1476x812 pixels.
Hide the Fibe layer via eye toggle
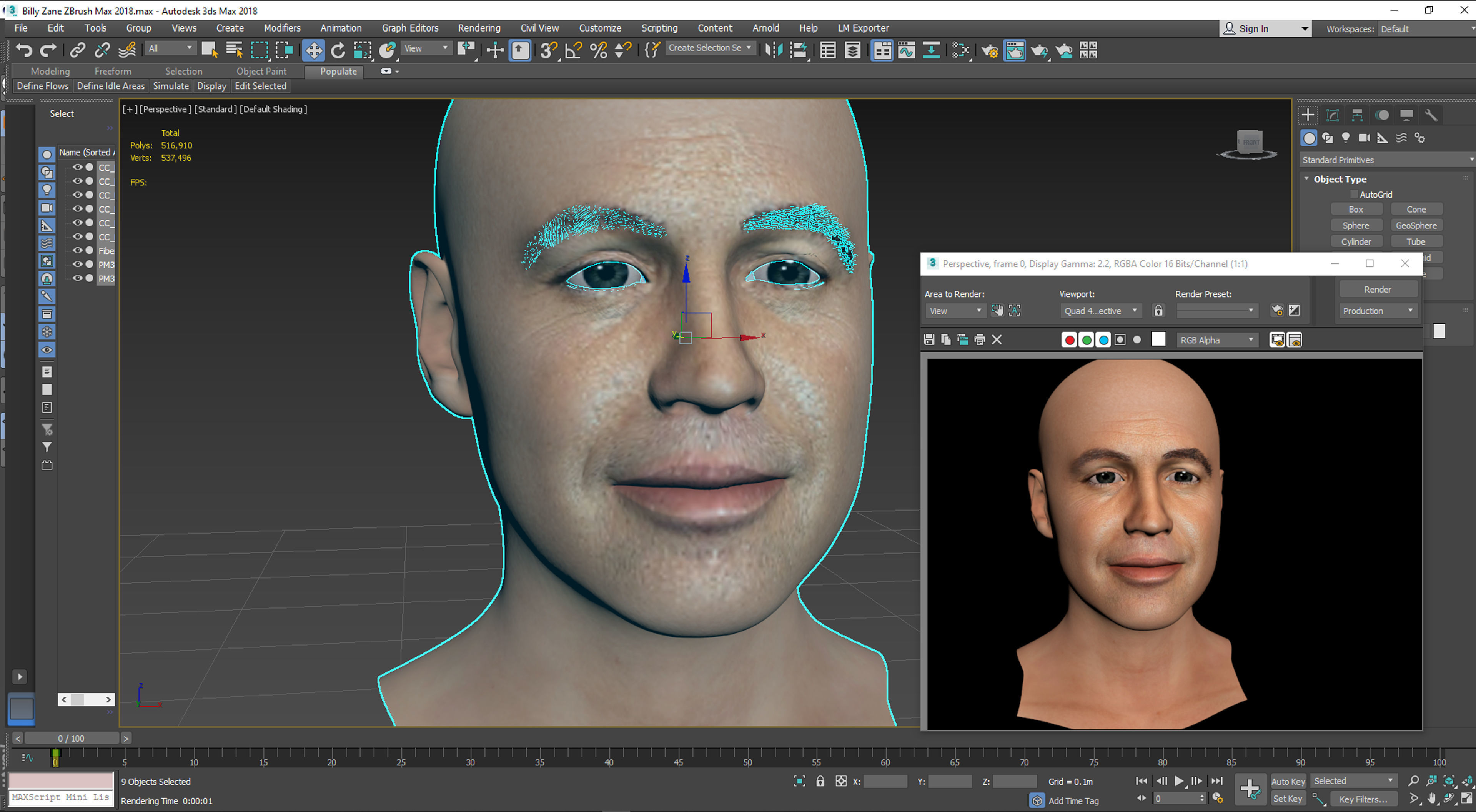77,250
